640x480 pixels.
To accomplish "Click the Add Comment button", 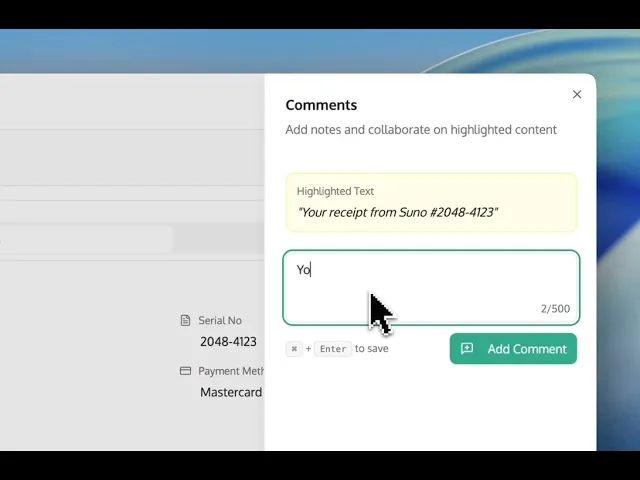I will [x=513, y=349].
